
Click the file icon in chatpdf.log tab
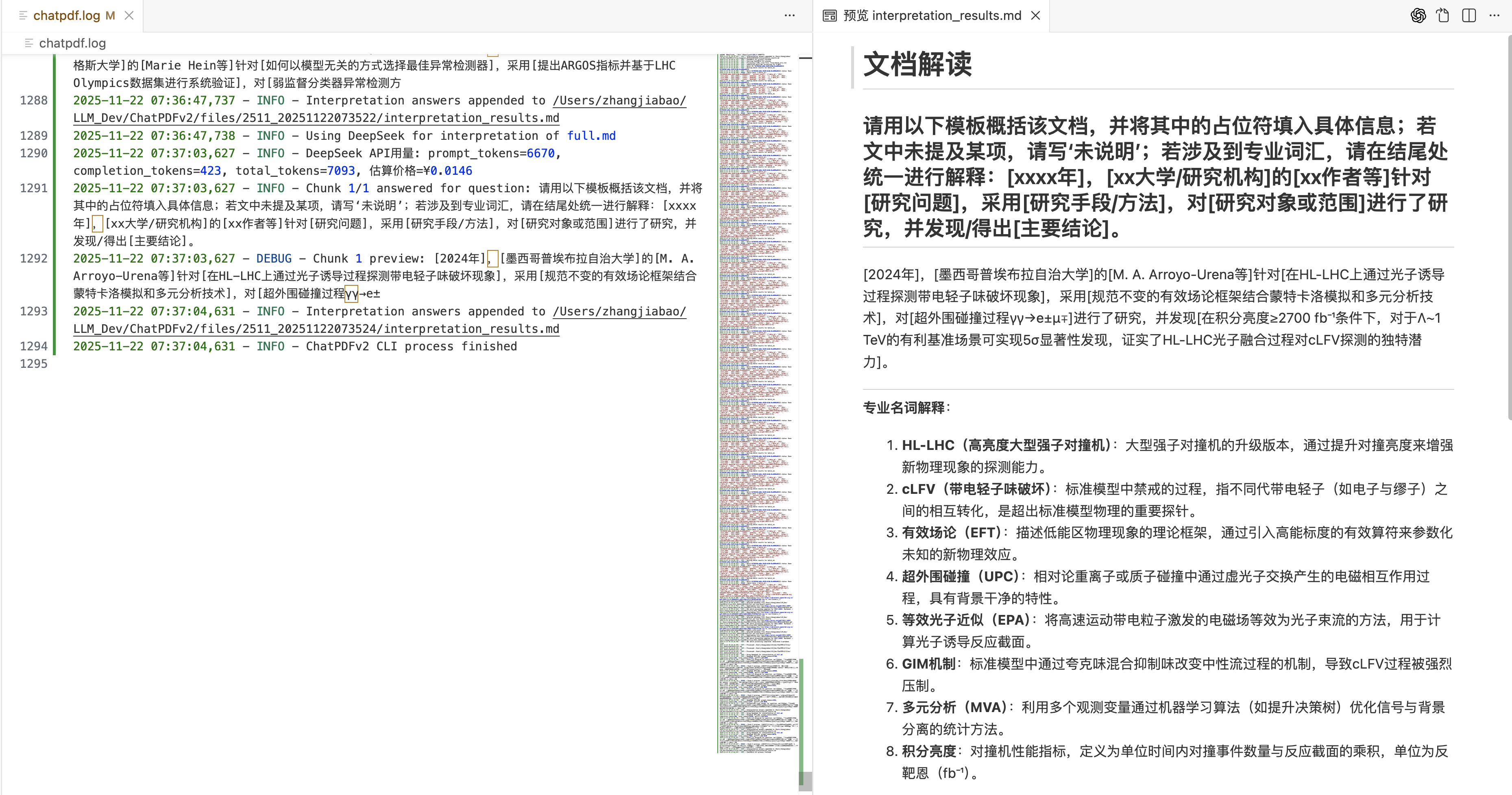click(24, 16)
